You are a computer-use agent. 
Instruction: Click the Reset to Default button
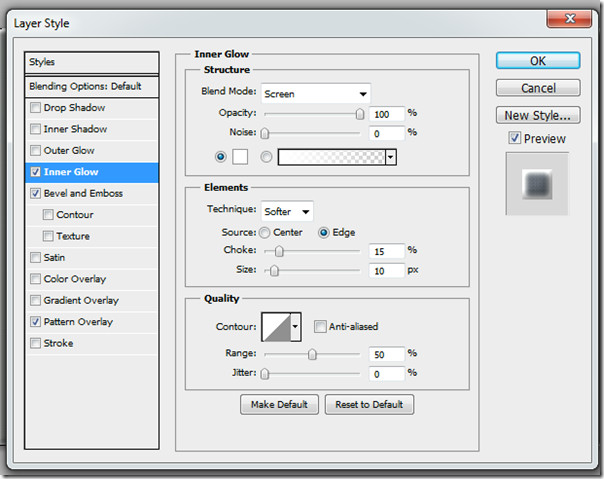(369, 404)
